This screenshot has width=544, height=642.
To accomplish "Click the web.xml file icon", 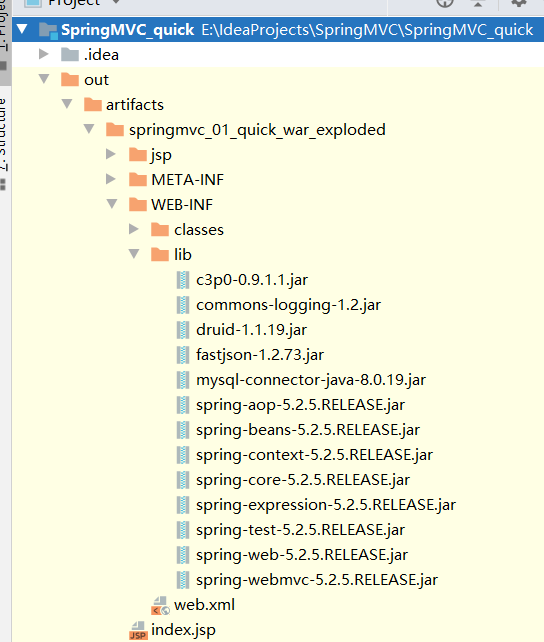I will point(160,606).
